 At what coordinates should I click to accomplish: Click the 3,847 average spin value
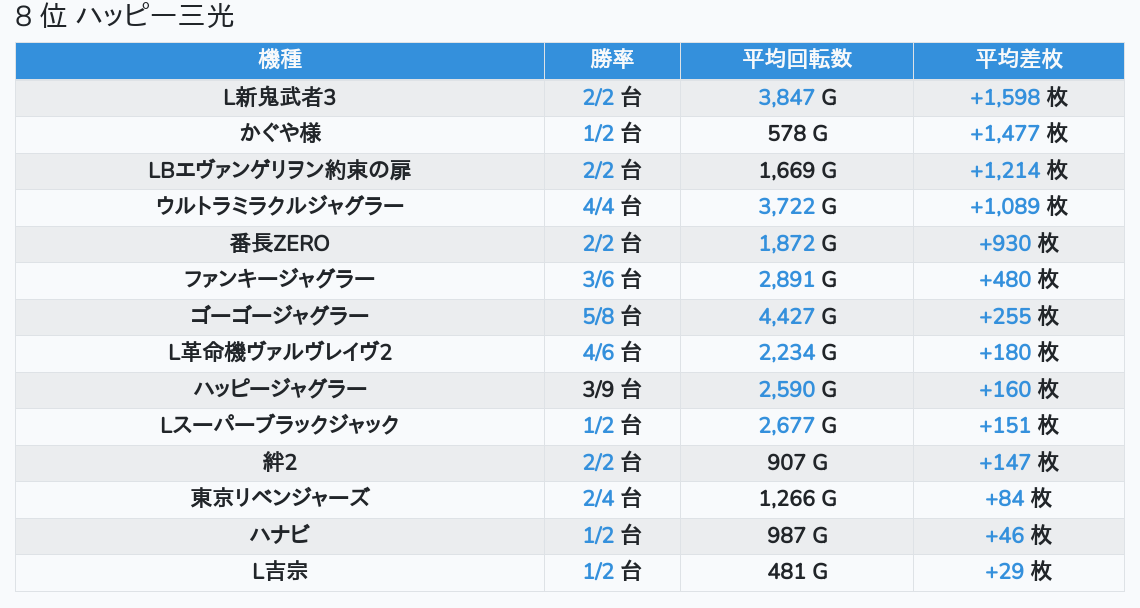click(787, 98)
